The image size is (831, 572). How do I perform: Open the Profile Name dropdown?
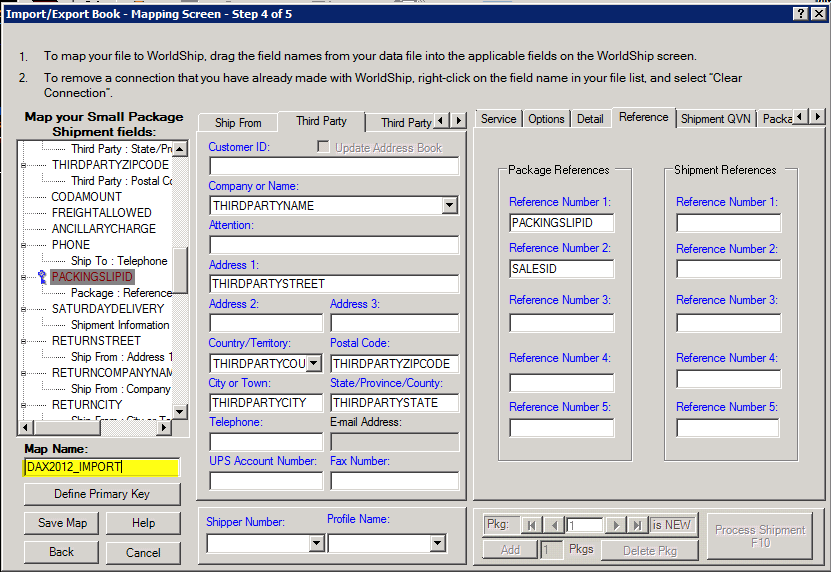437,543
